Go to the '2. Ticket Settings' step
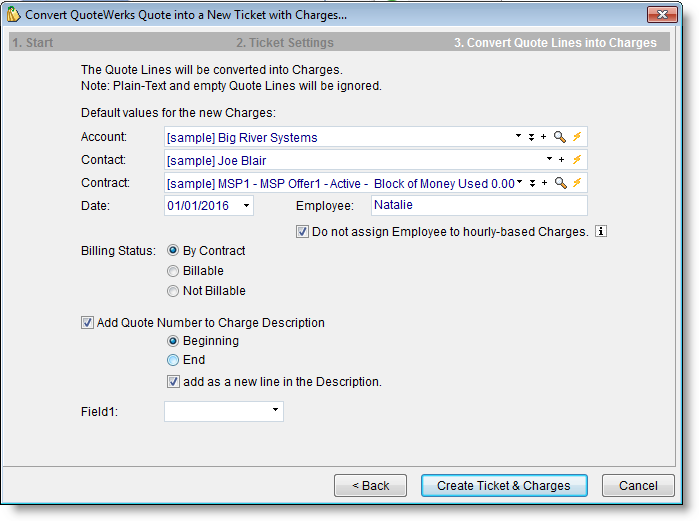The image size is (699, 521). tap(285, 43)
